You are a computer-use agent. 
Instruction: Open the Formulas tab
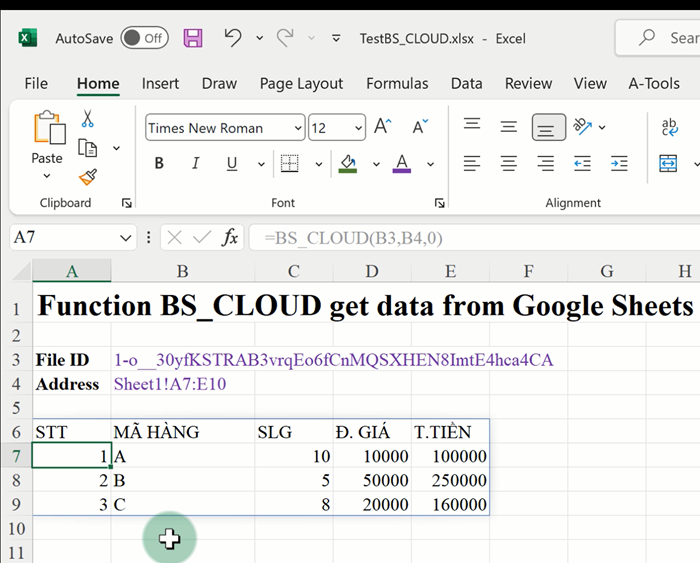click(x=397, y=83)
